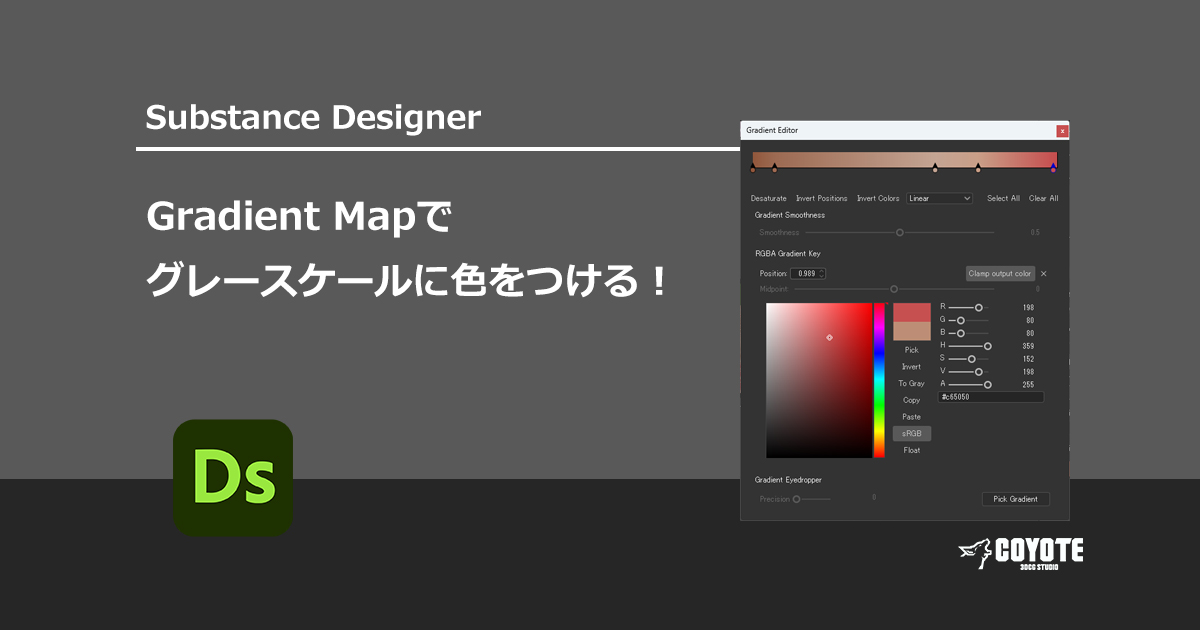Image resolution: width=1200 pixels, height=630 pixels.
Task: Click Invert Colors option
Action: (x=878, y=198)
